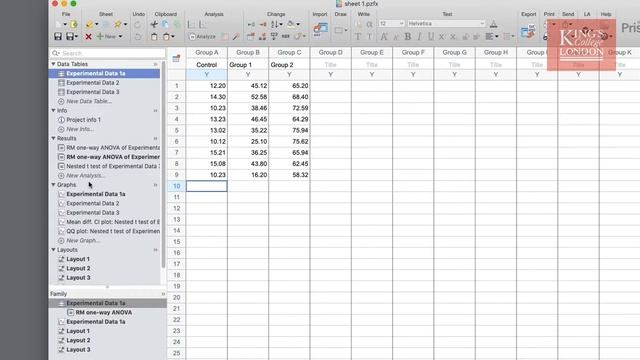This screenshot has width=640, height=360.
Task: Click the Cut scissors icon
Action: [x=154, y=24]
